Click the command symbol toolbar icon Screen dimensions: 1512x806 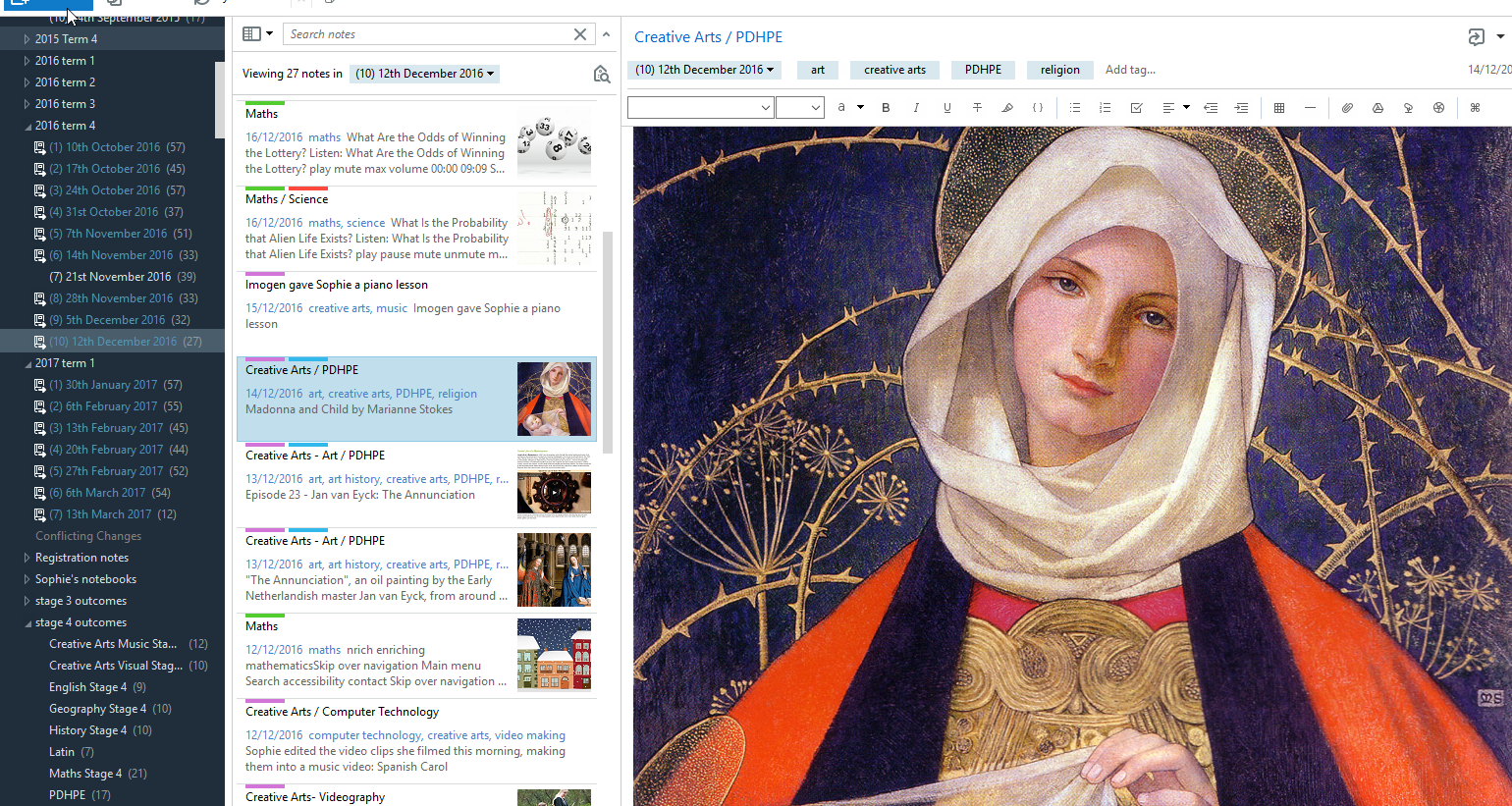[x=1475, y=108]
